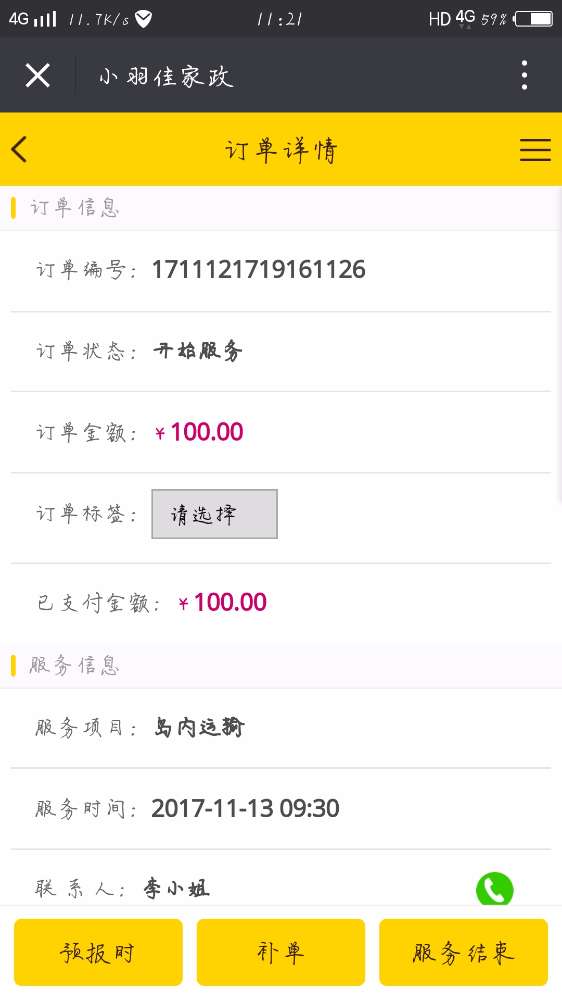Tap the battery indicator in status bar
This screenshot has width=562, height=1000.
coord(534,19)
